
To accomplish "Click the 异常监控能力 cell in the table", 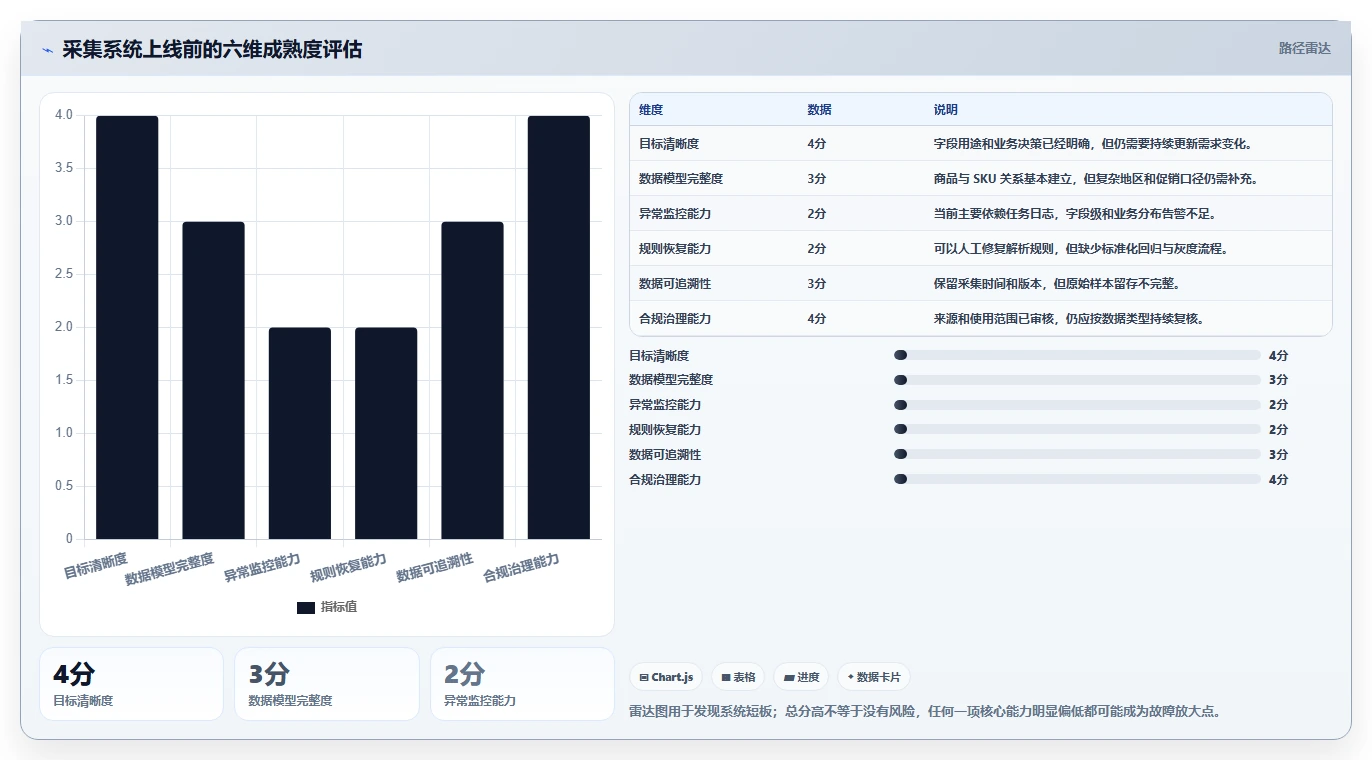I will coord(675,213).
